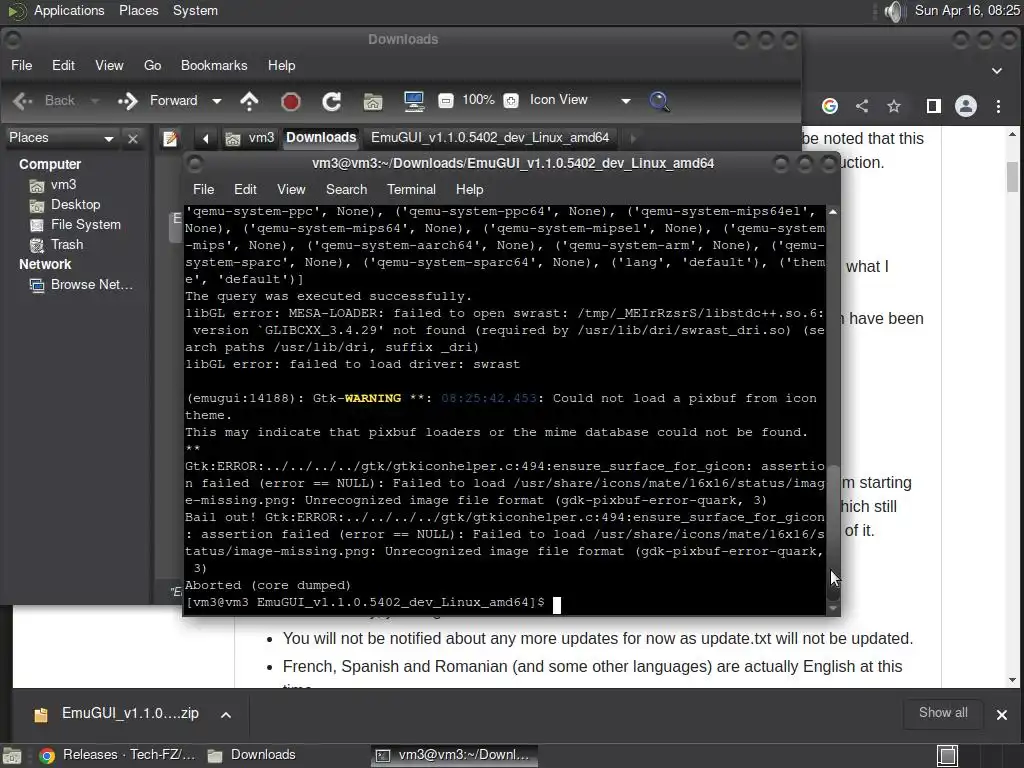Click the Forward button
Image resolution: width=1024 pixels, height=768 pixels.
pos(158,101)
